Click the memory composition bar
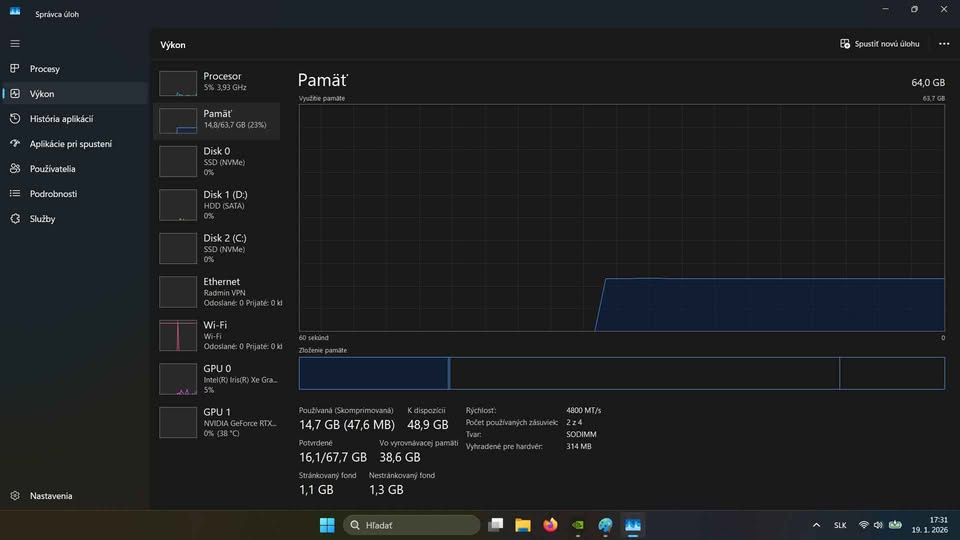Image resolution: width=960 pixels, height=540 pixels. click(621, 373)
